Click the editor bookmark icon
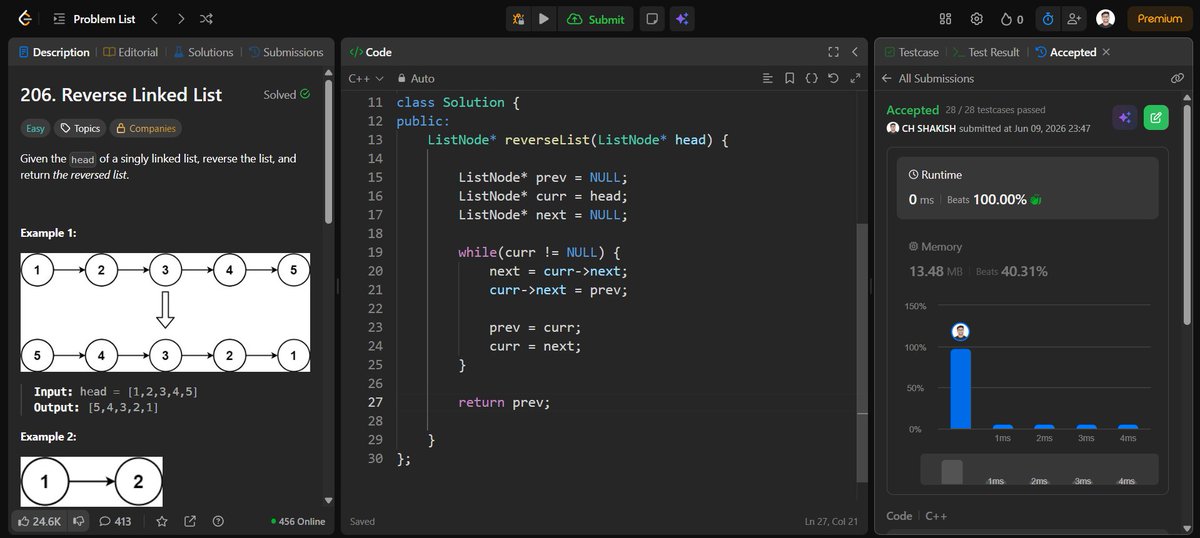The image size is (1200, 538). pyautogui.click(x=790, y=78)
